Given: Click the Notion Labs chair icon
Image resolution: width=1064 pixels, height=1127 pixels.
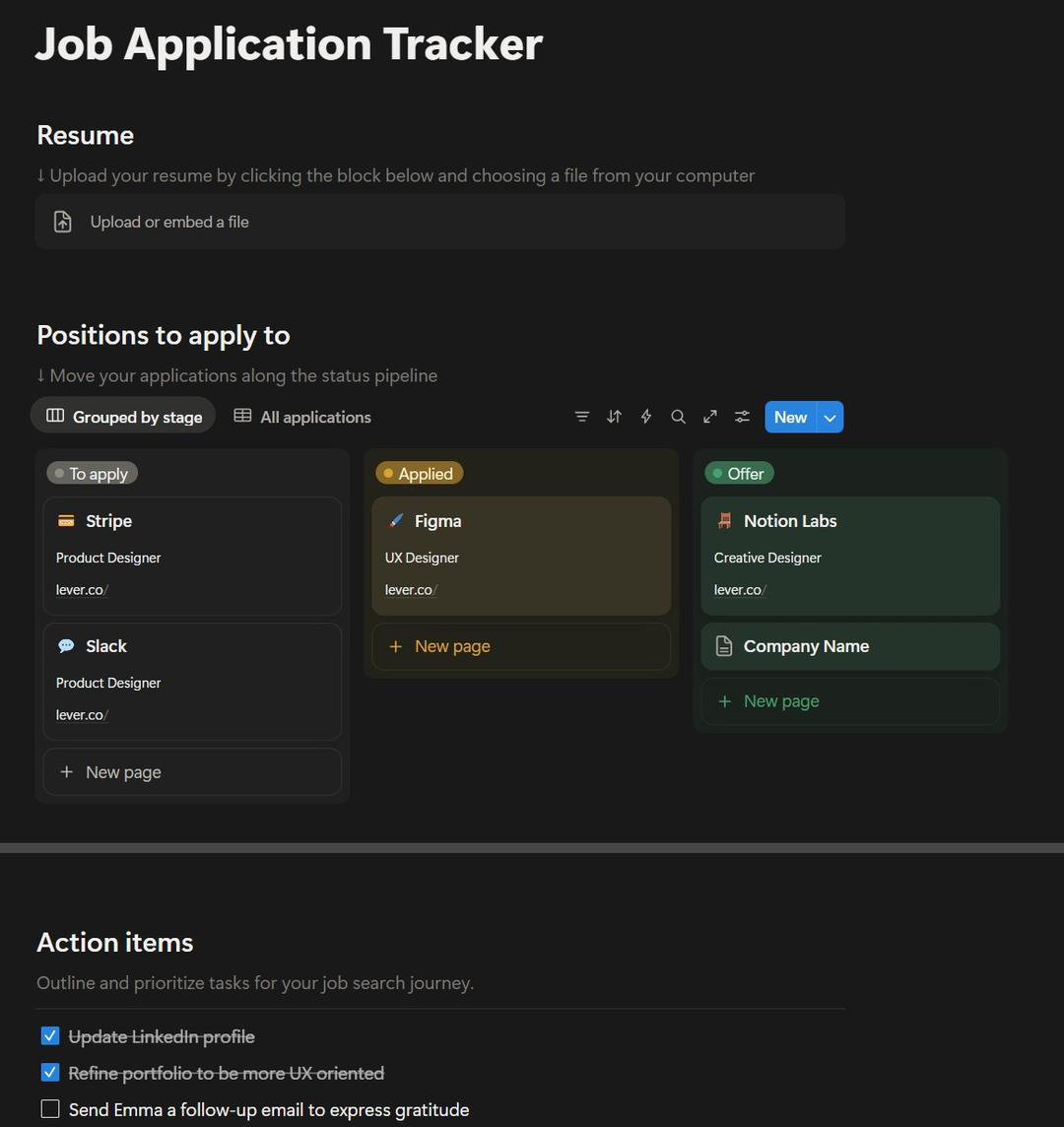Looking at the screenshot, I should [725, 521].
